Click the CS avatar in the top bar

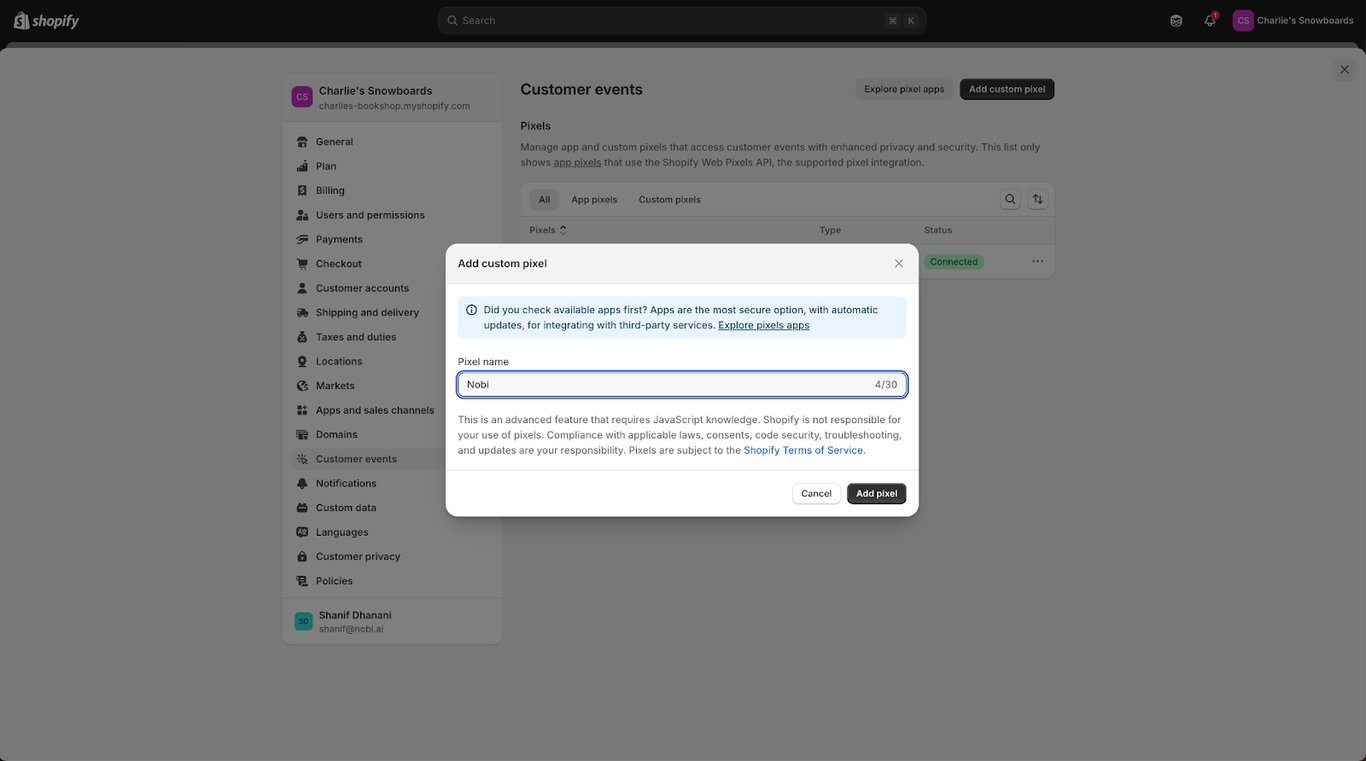point(1243,21)
